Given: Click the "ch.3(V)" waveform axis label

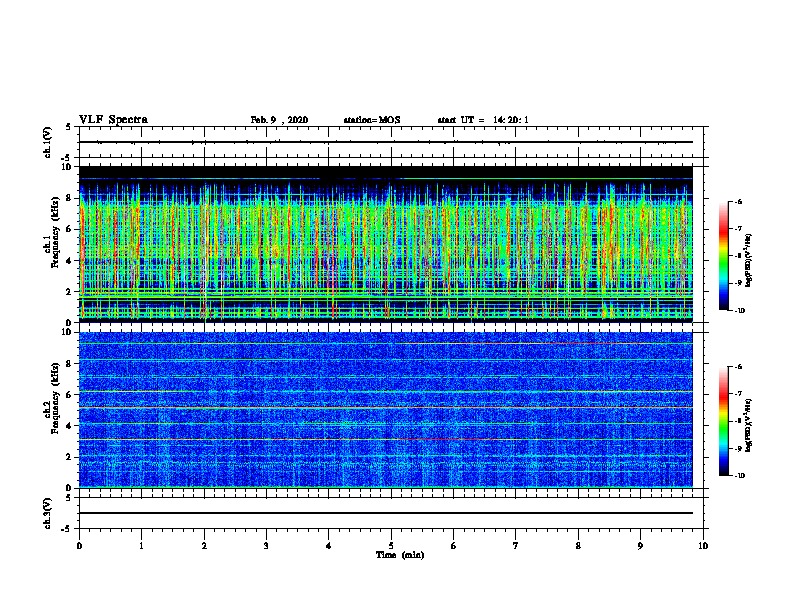Looking at the screenshot, I should coord(48,513).
